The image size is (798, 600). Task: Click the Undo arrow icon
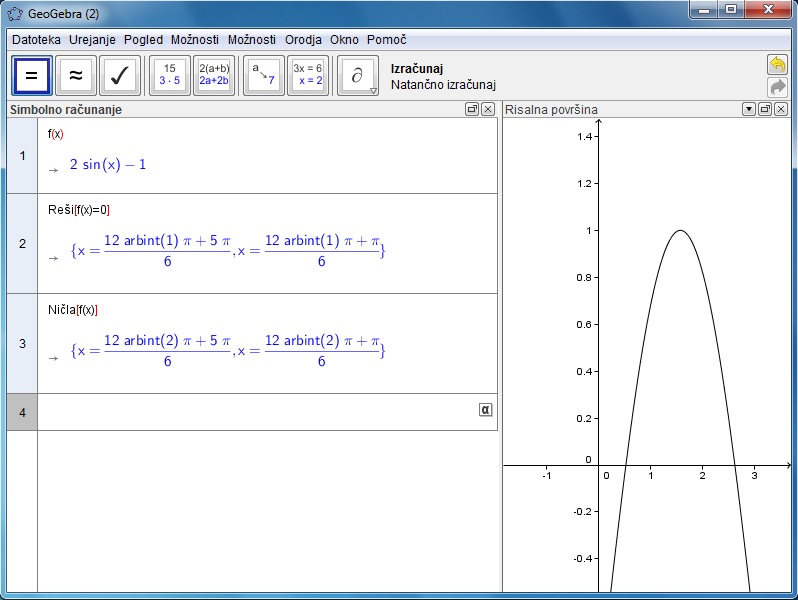(777, 65)
